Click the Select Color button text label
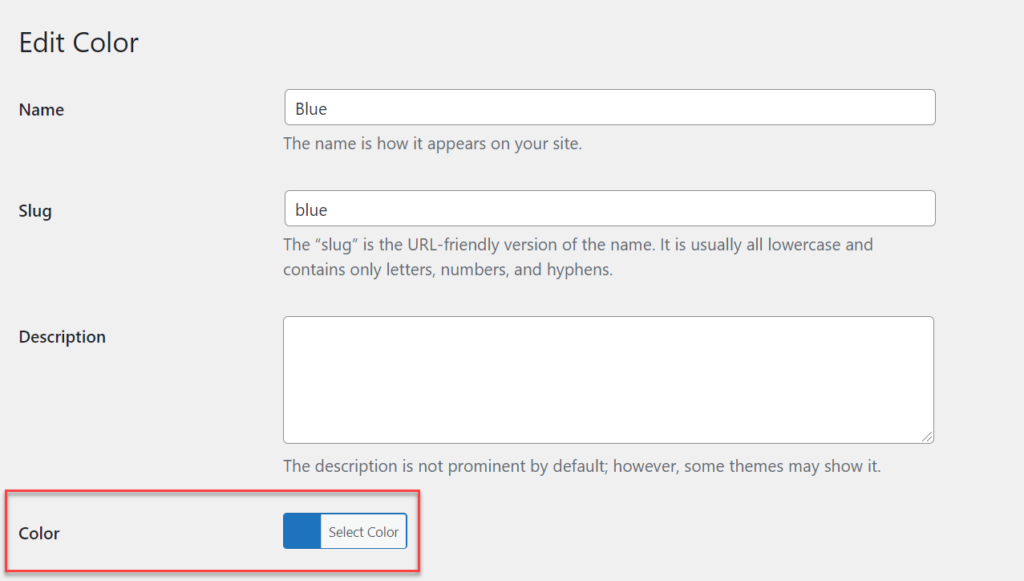This screenshot has width=1024, height=581. tap(363, 531)
